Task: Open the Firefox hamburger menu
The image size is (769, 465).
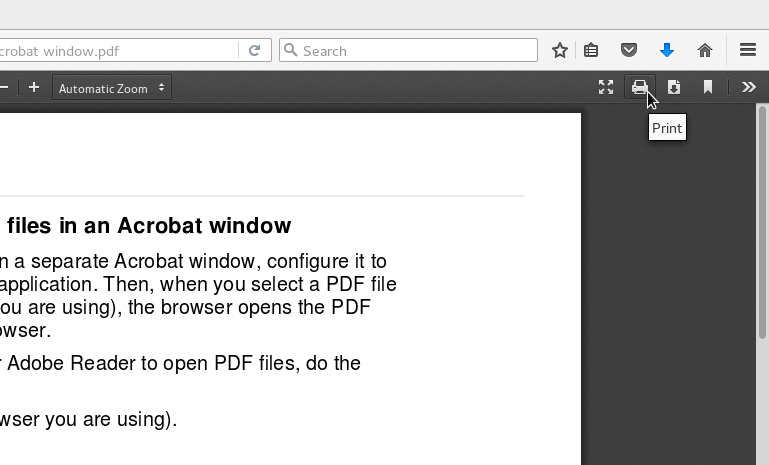Action: 747,50
